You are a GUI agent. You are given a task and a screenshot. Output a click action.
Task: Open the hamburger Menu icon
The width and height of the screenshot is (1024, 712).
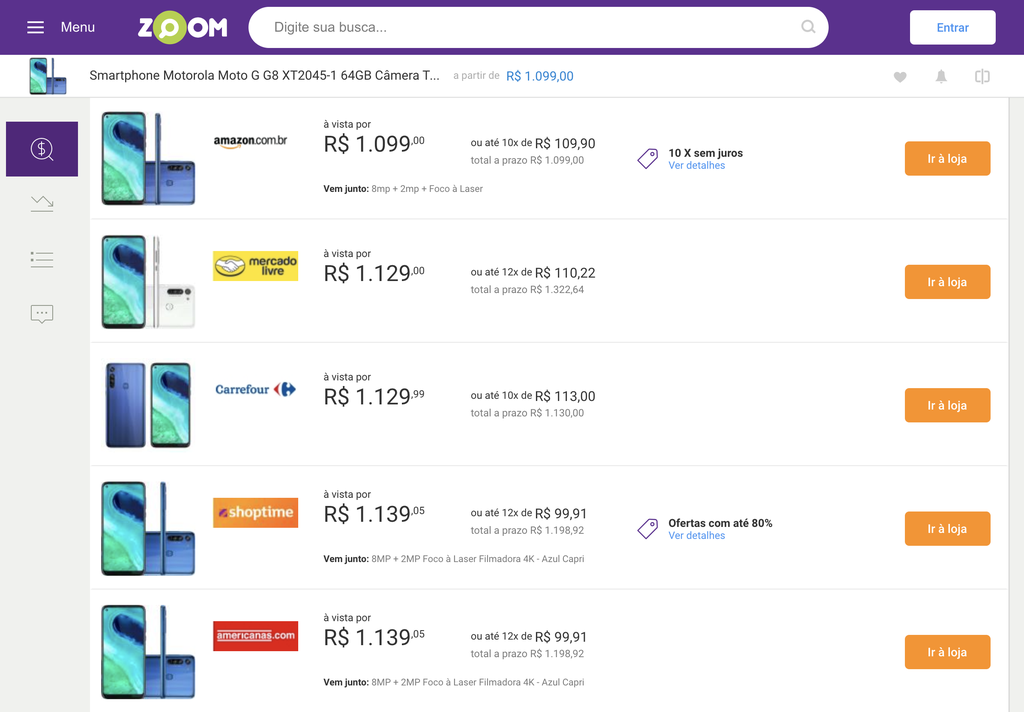tap(35, 27)
